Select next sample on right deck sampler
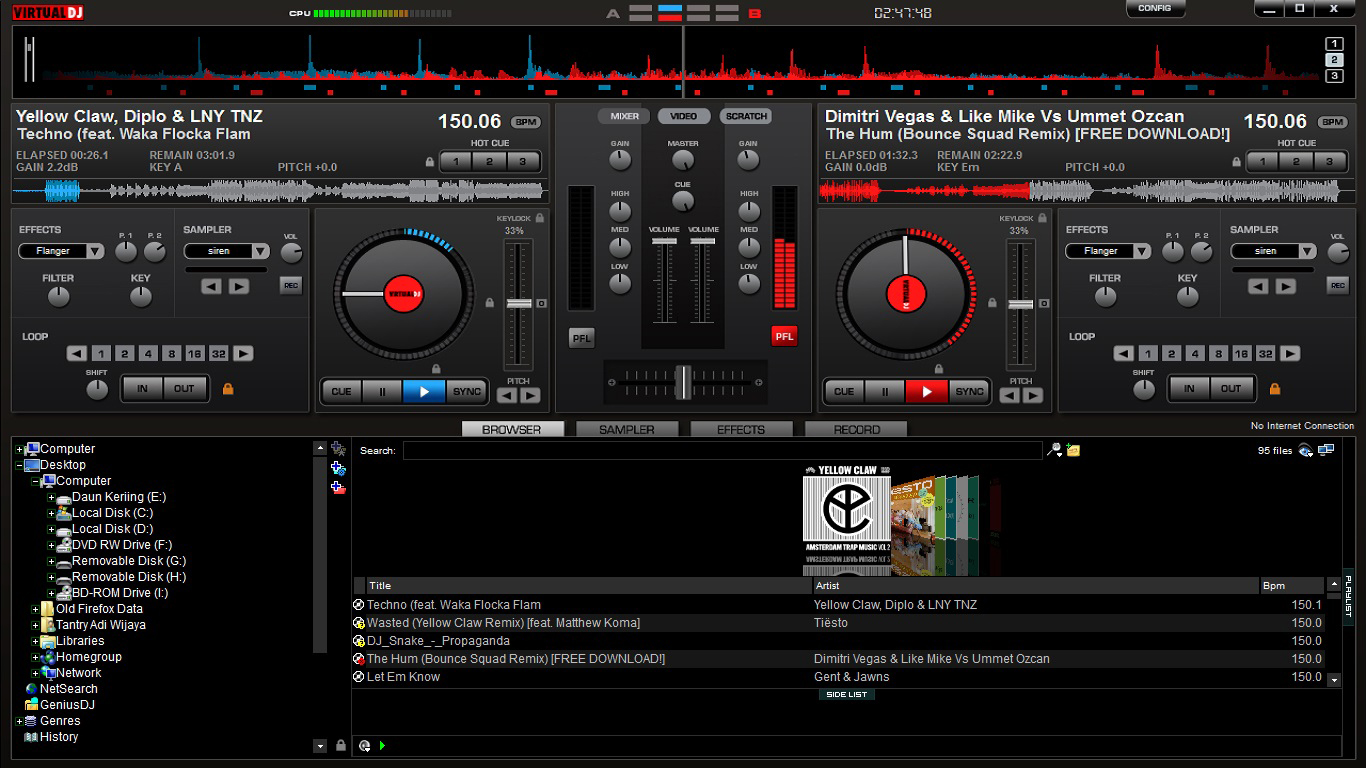Image resolution: width=1366 pixels, height=768 pixels. coord(1285,286)
